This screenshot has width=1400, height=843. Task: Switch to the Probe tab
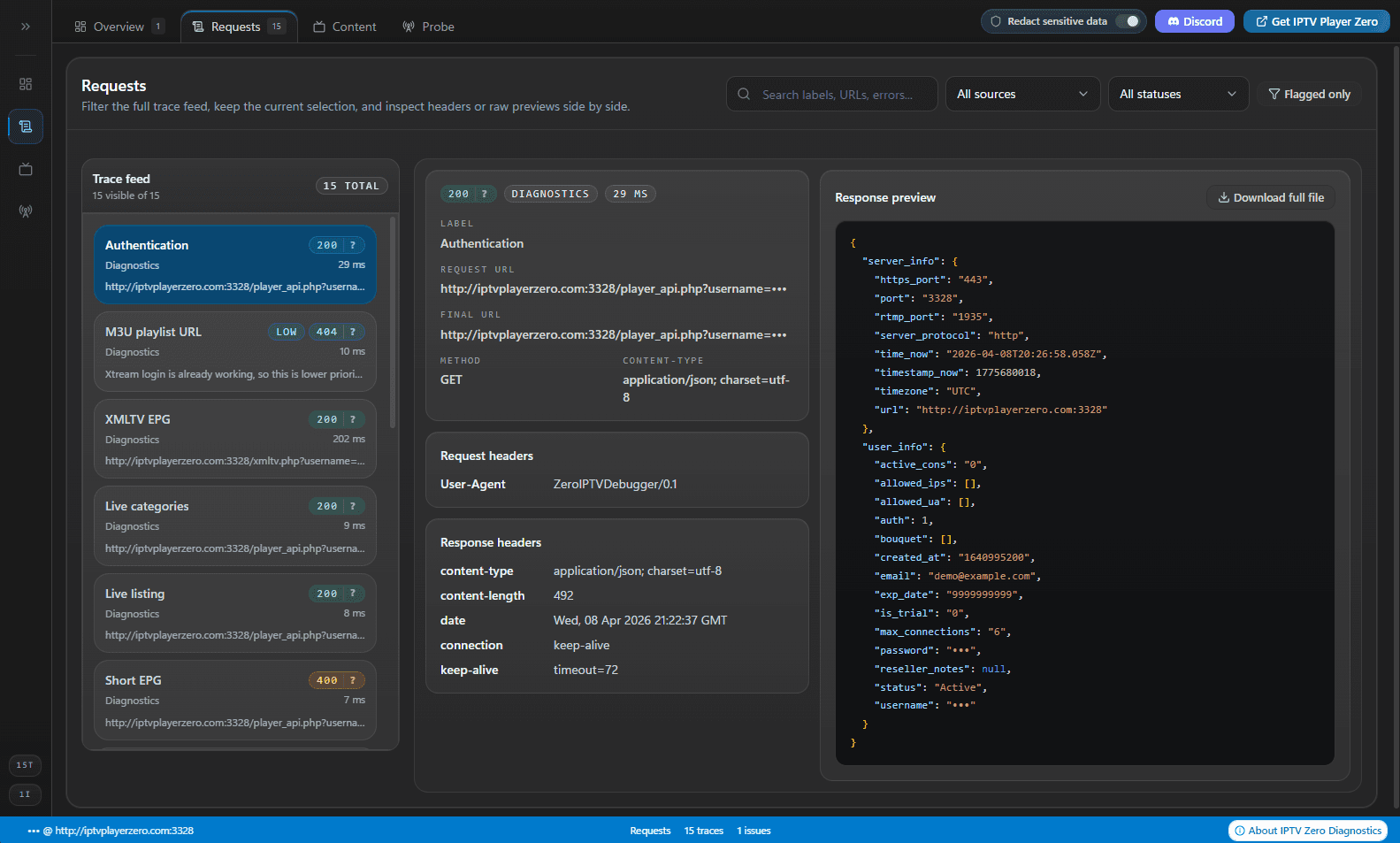(x=428, y=27)
